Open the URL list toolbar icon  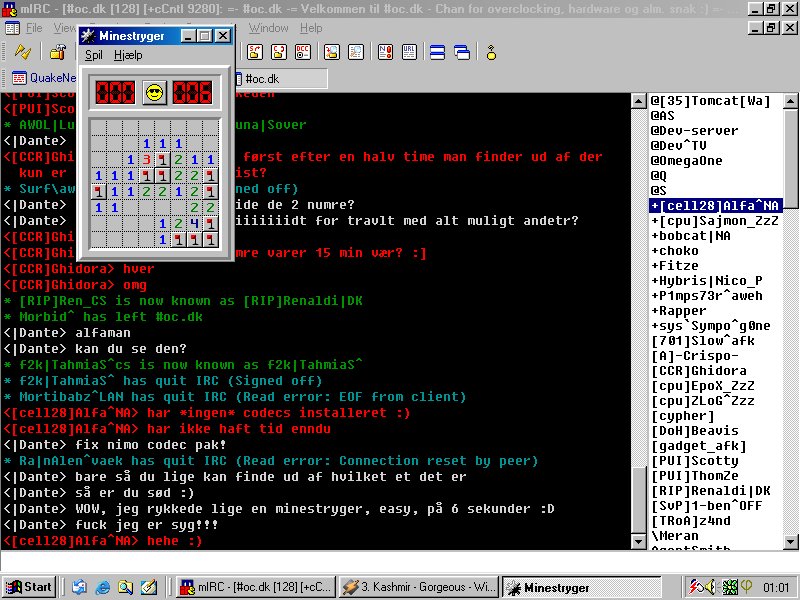[x=409, y=52]
